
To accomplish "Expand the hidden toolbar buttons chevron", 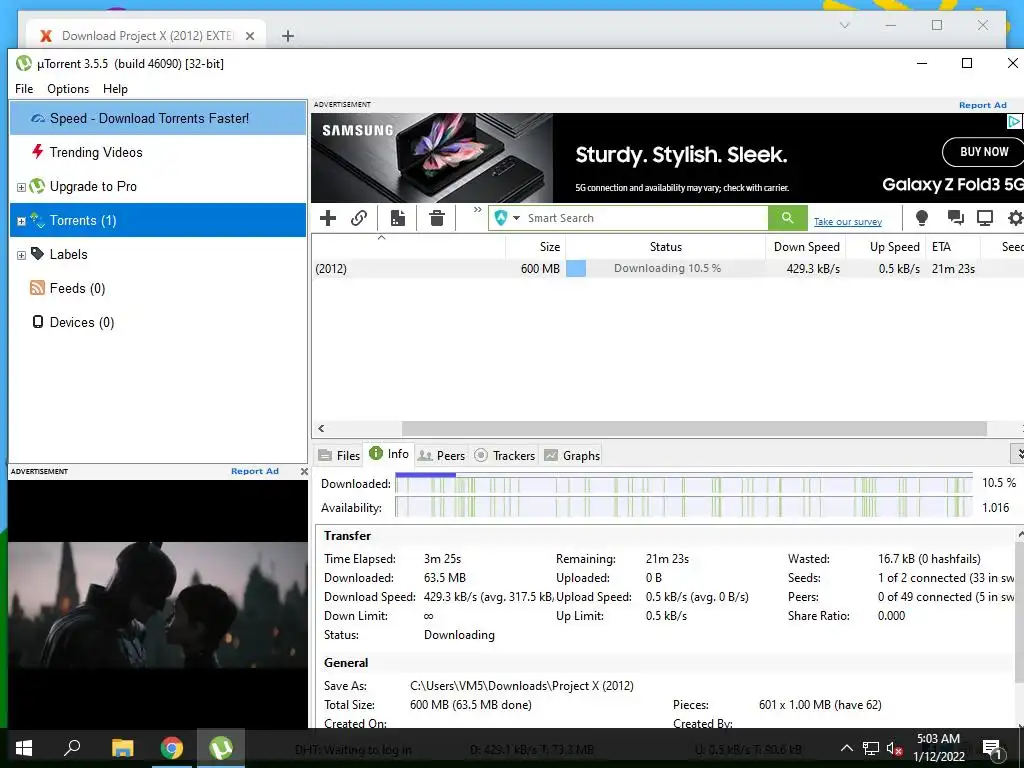I will (477, 210).
